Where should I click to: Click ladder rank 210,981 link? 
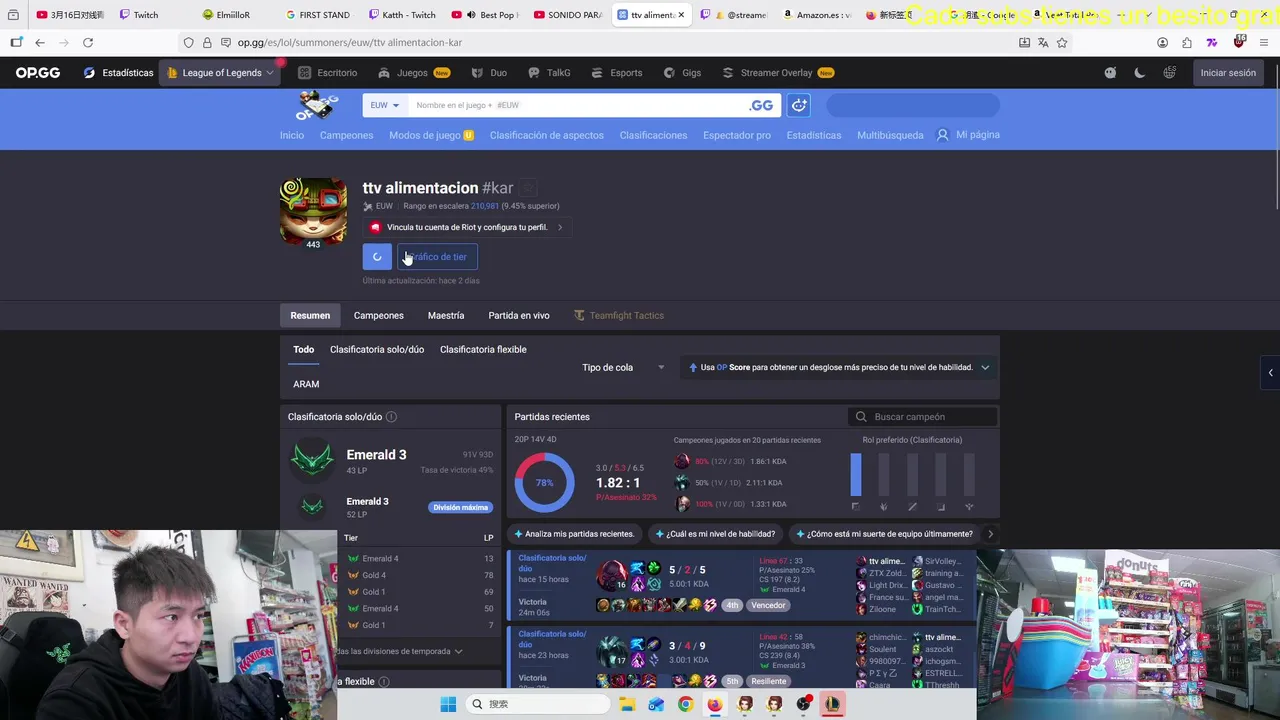coord(484,206)
